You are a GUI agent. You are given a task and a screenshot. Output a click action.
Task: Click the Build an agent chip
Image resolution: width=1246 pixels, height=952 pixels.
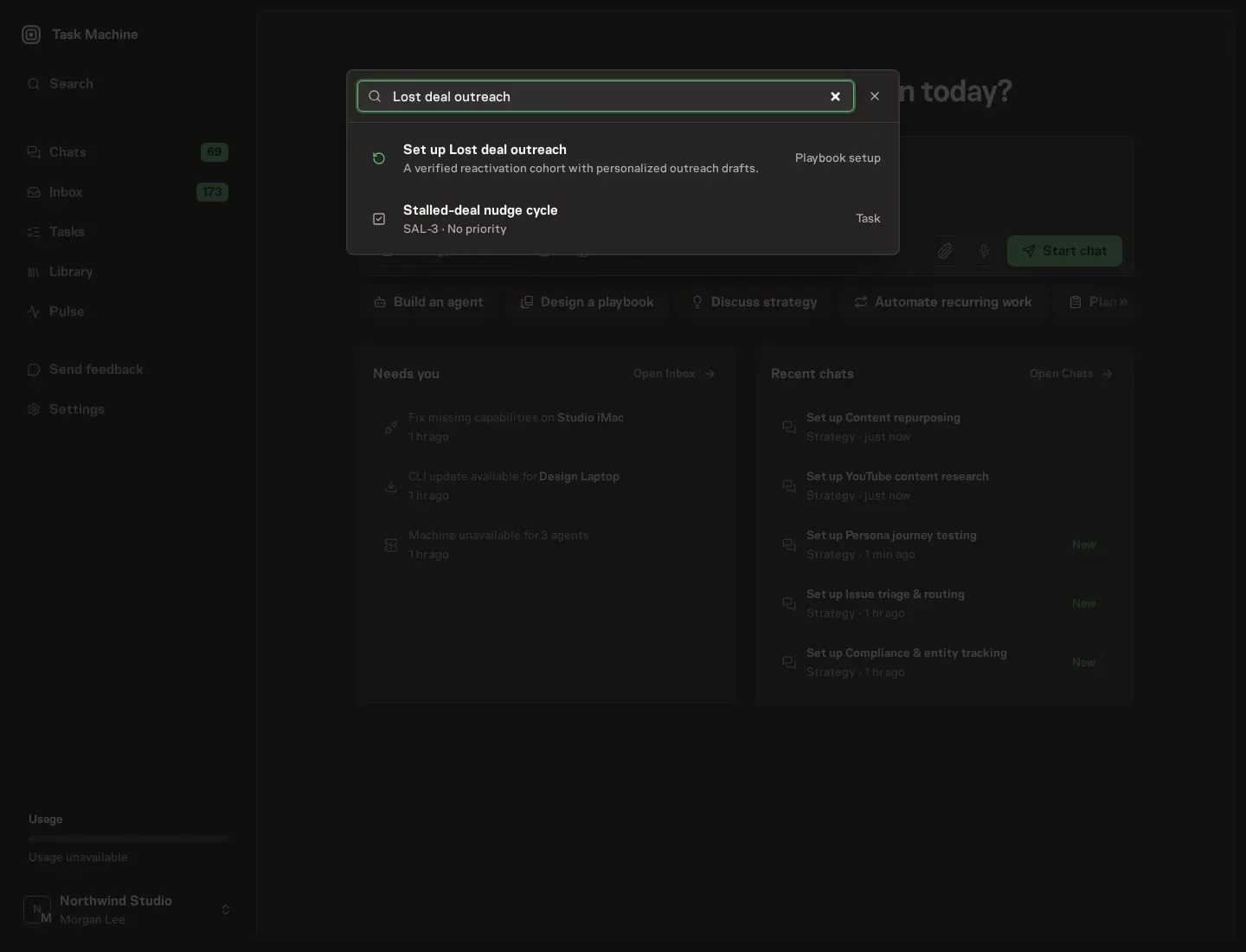tap(428, 302)
